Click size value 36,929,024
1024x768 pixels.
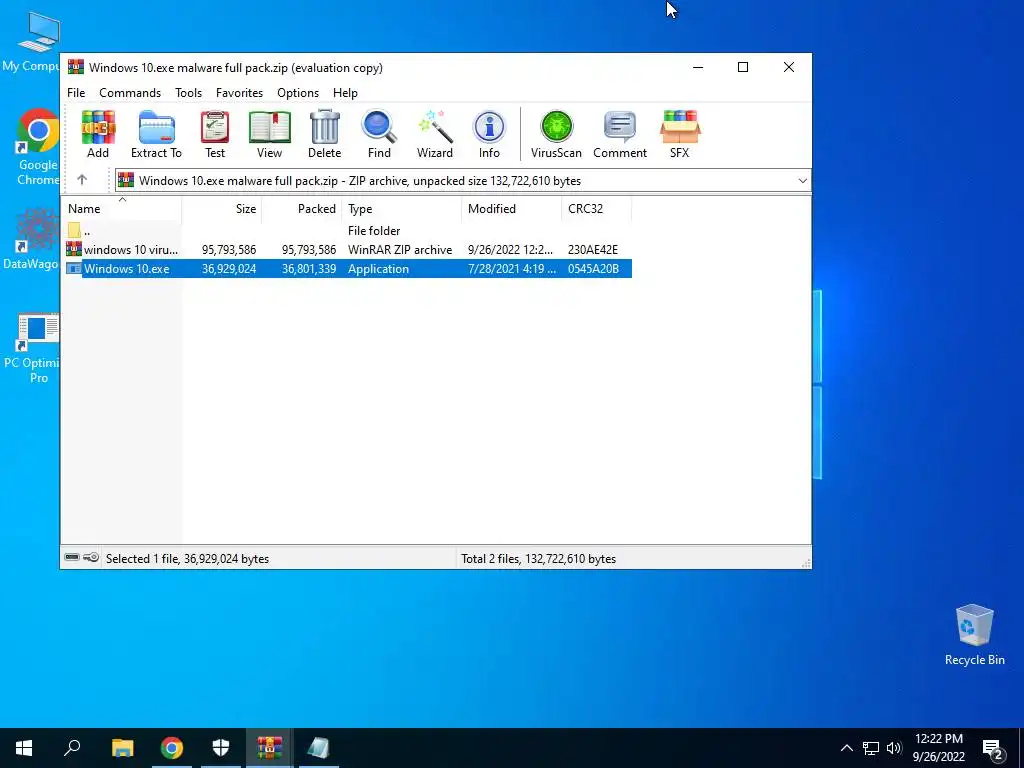229,268
